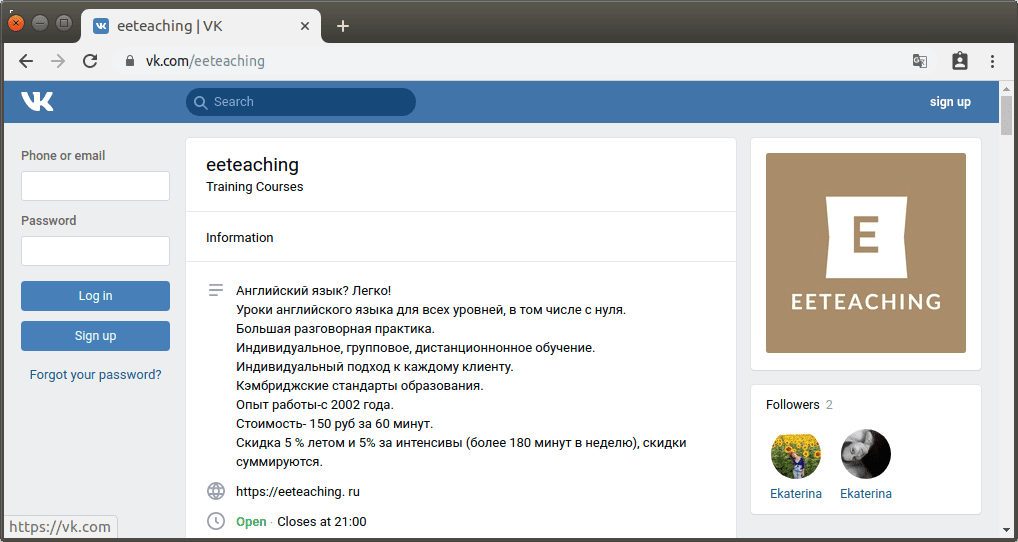Click the padlock site info icon
Viewport: 1018px width, 542px height.
(130, 61)
